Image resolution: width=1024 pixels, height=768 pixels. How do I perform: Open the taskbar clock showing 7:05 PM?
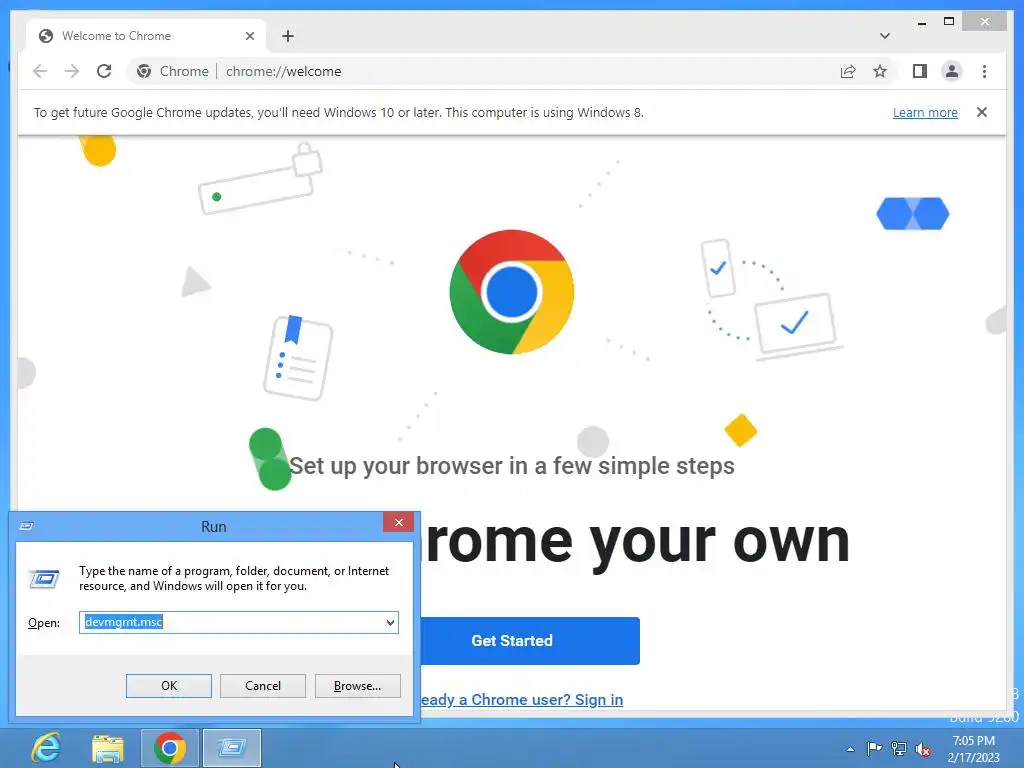[x=974, y=749]
